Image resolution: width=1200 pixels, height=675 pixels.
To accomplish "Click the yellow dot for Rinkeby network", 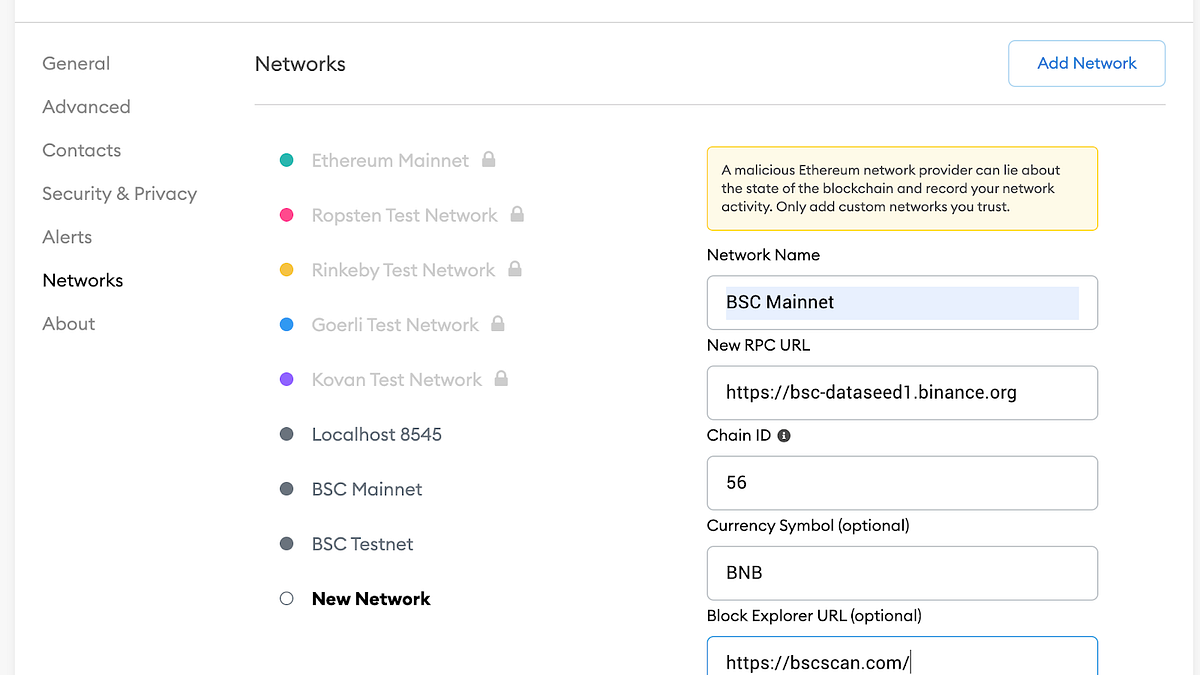I will (x=287, y=270).
